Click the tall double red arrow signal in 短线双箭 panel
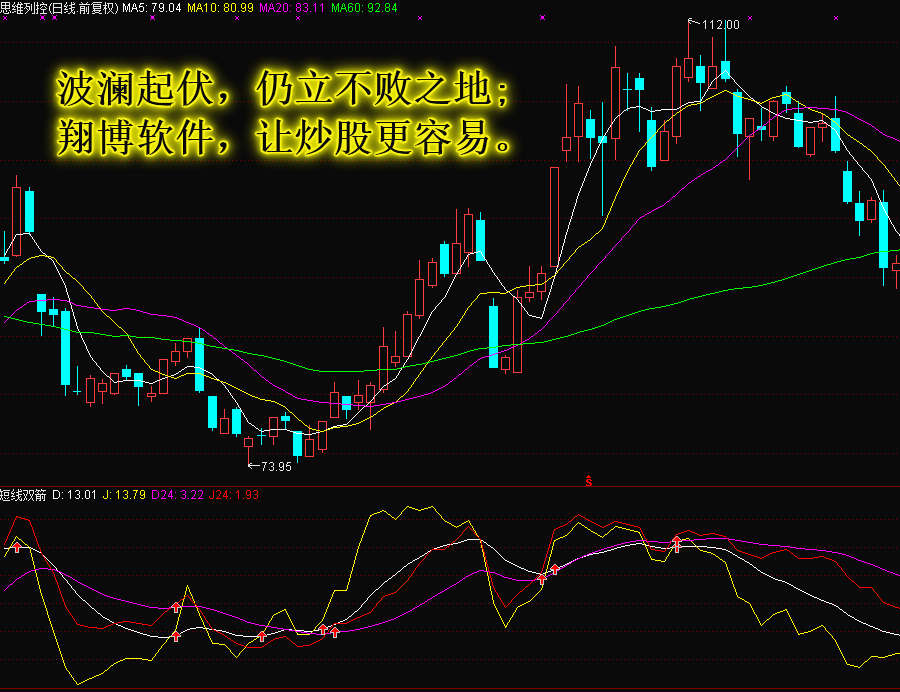 click(x=677, y=544)
